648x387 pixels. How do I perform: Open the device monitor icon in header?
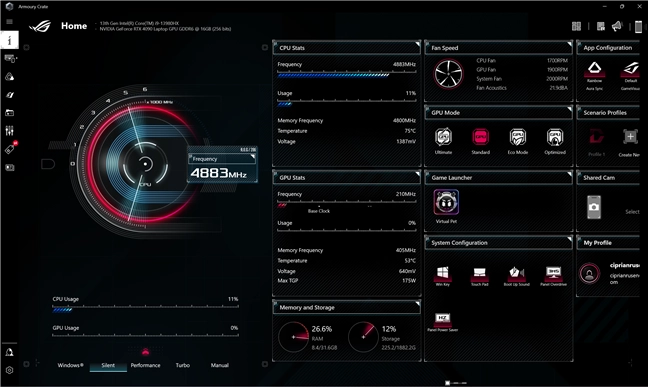[601, 26]
